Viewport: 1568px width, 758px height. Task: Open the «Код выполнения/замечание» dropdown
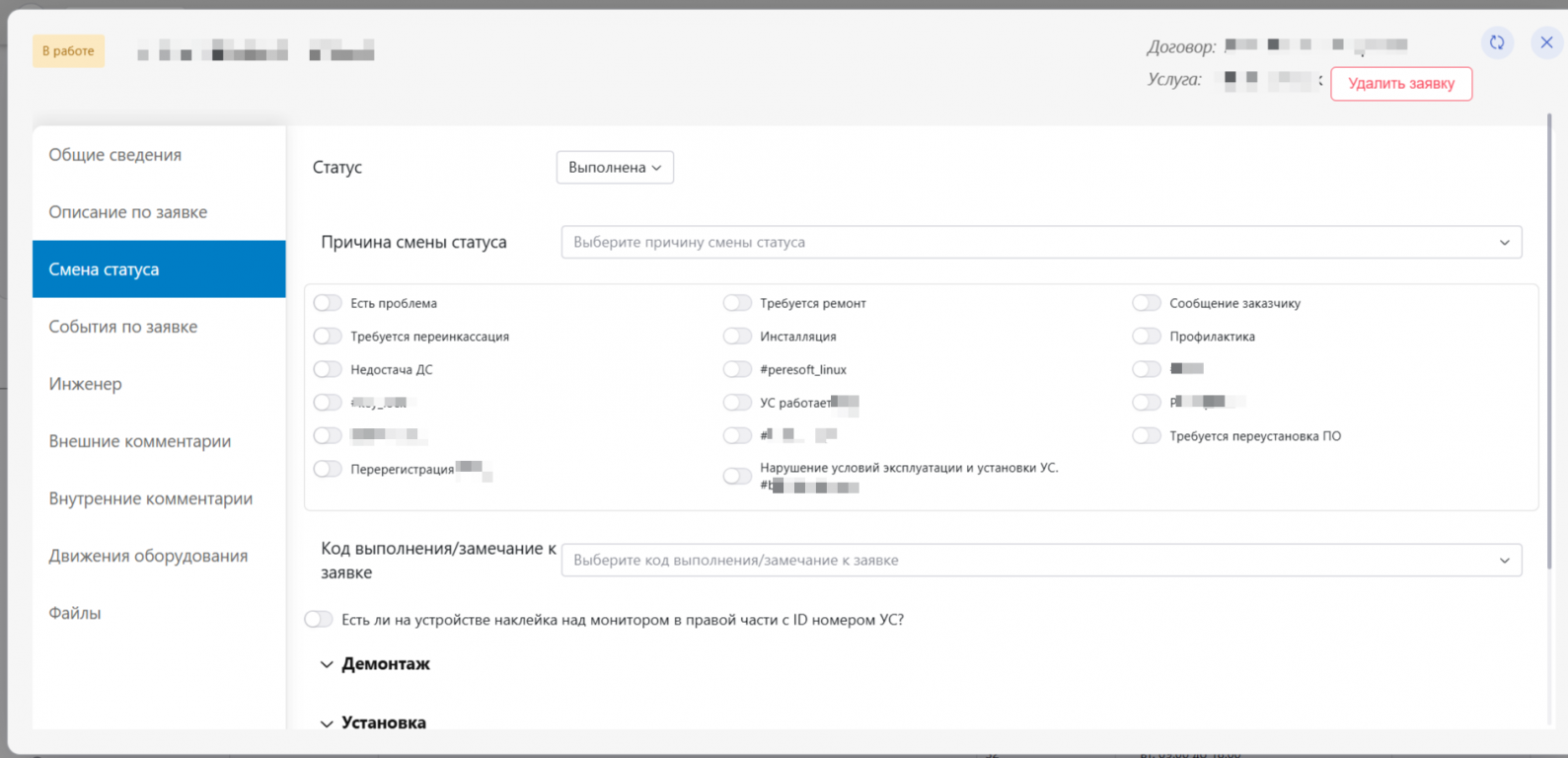click(x=1041, y=561)
